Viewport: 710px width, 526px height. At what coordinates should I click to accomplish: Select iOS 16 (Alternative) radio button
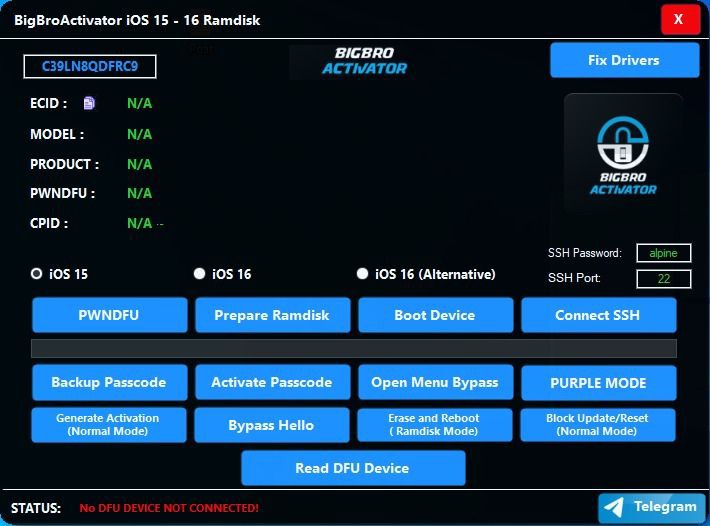pyautogui.click(x=363, y=273)
